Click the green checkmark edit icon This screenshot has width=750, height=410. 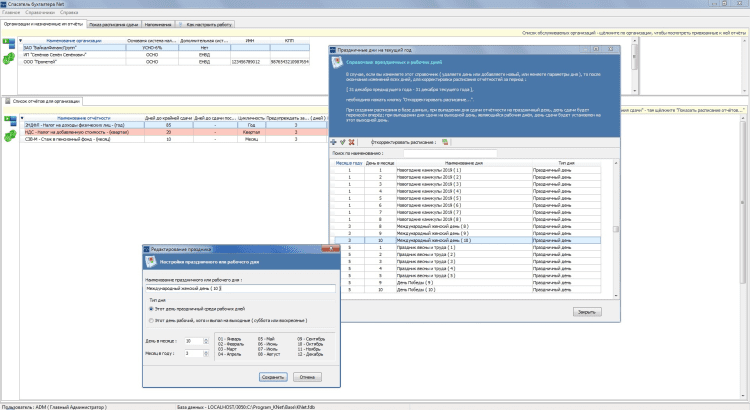coord(343,142)
